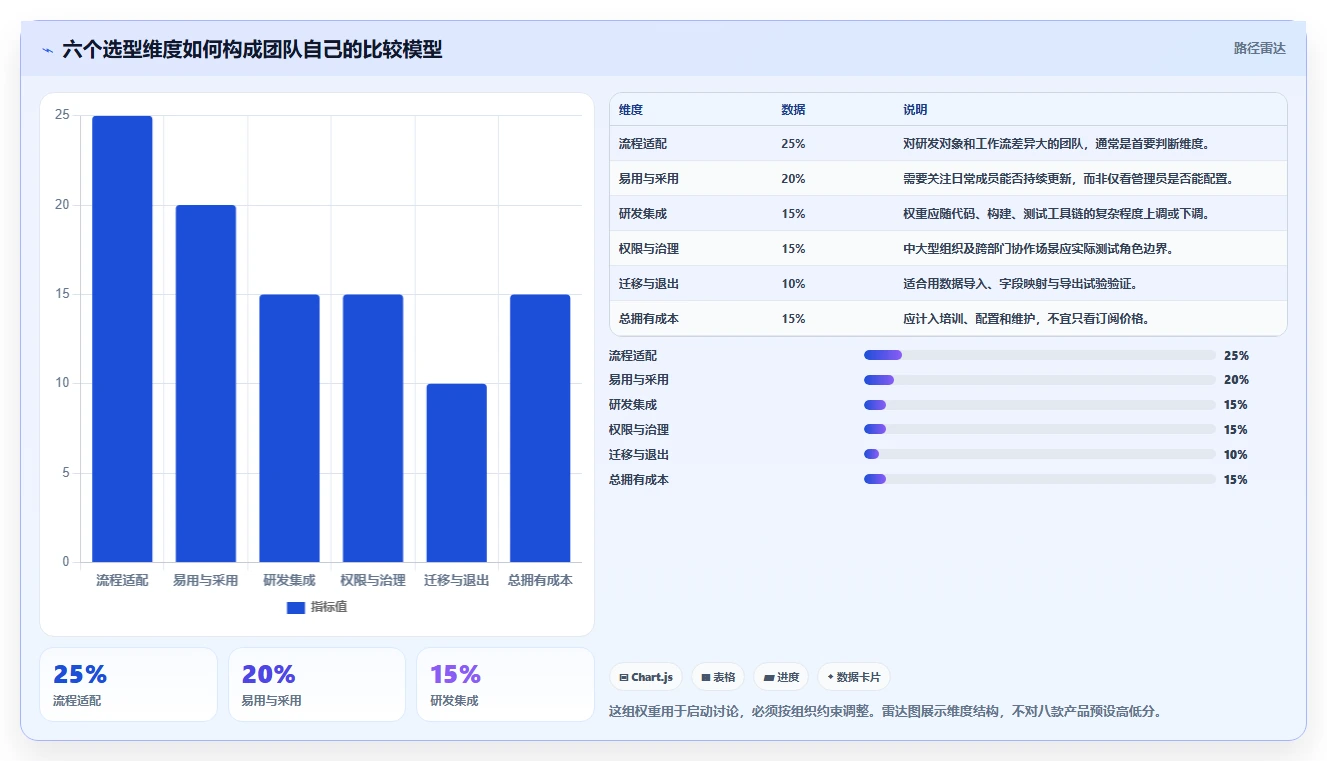Click the 迁移与退出 table row label

click(649, 284)
